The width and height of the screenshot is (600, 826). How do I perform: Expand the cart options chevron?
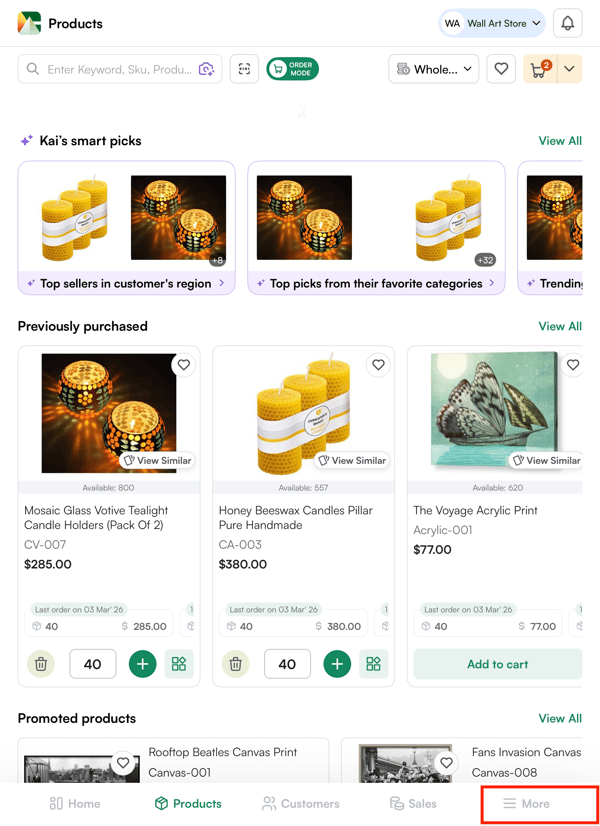pos(569,69)
